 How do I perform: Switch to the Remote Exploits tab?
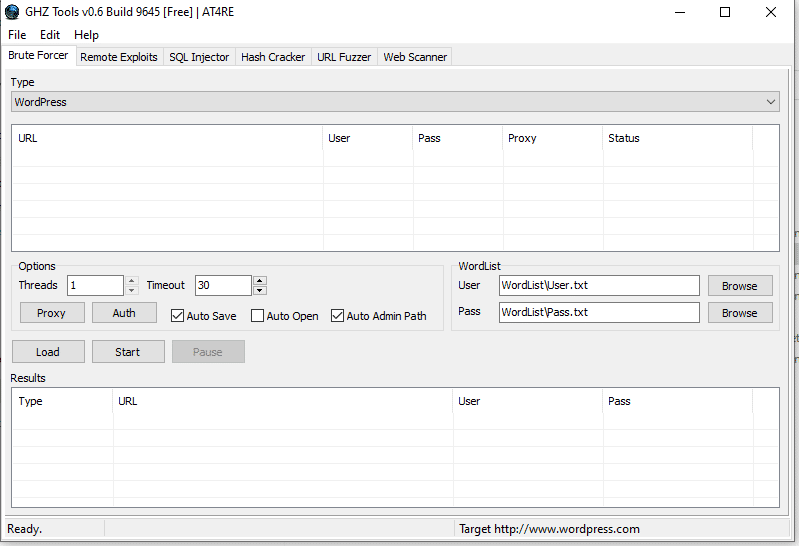pyautogui.click(x=119, y=57)
